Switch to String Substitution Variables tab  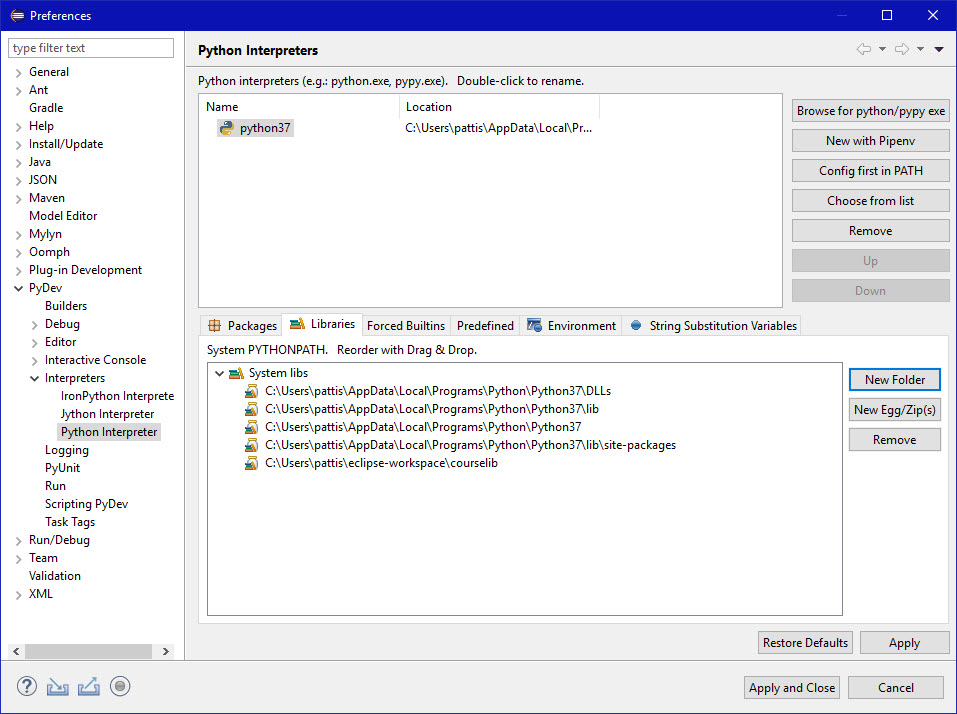[712, 326]
